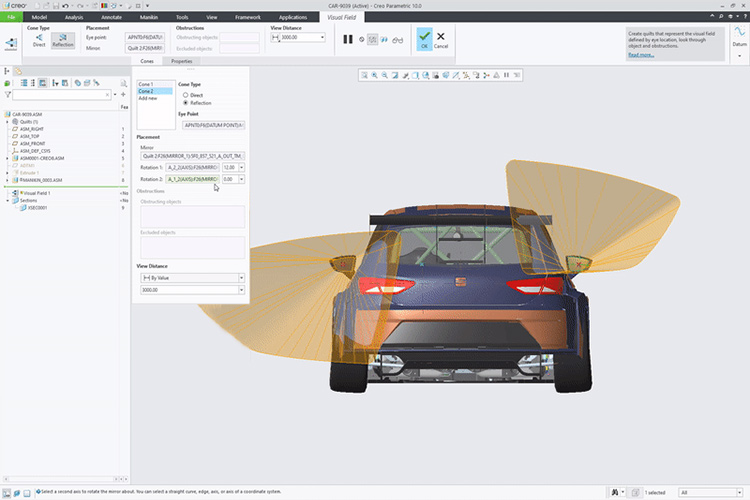The height and width of the screenshot is (500, 750).
Task: Click the glasses preview icon
Action: (x=397, y=39)
